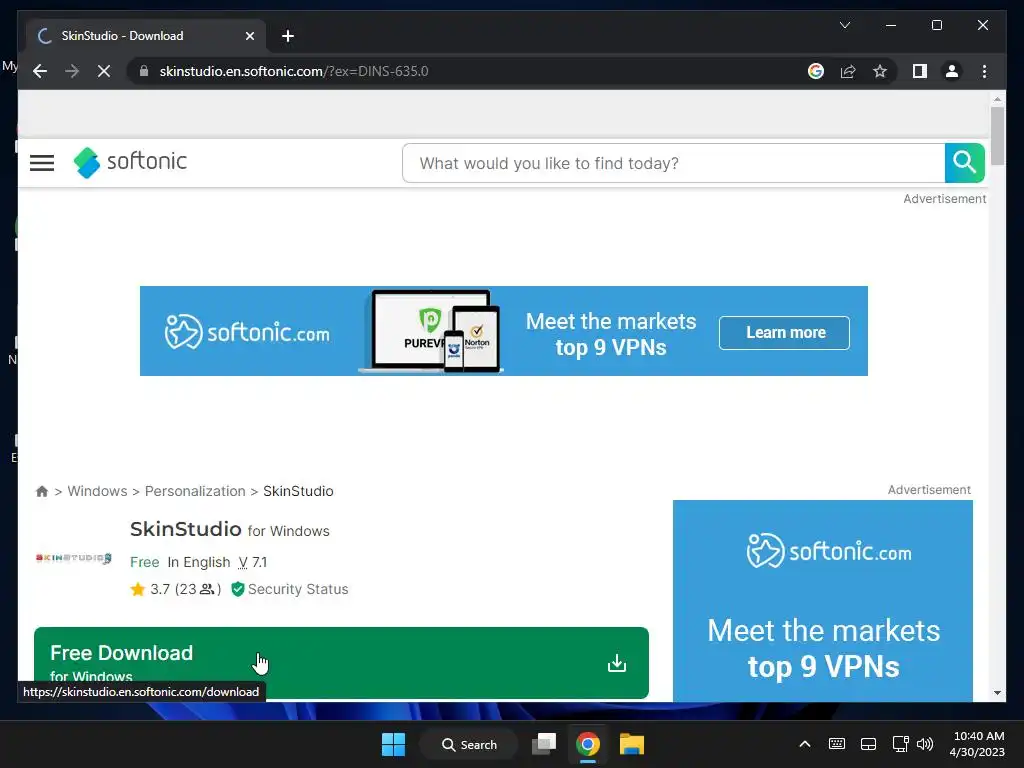This screenshot has width=1024, height=768.
Task: Open the tab search dropdown chevron
Action: 844,25
